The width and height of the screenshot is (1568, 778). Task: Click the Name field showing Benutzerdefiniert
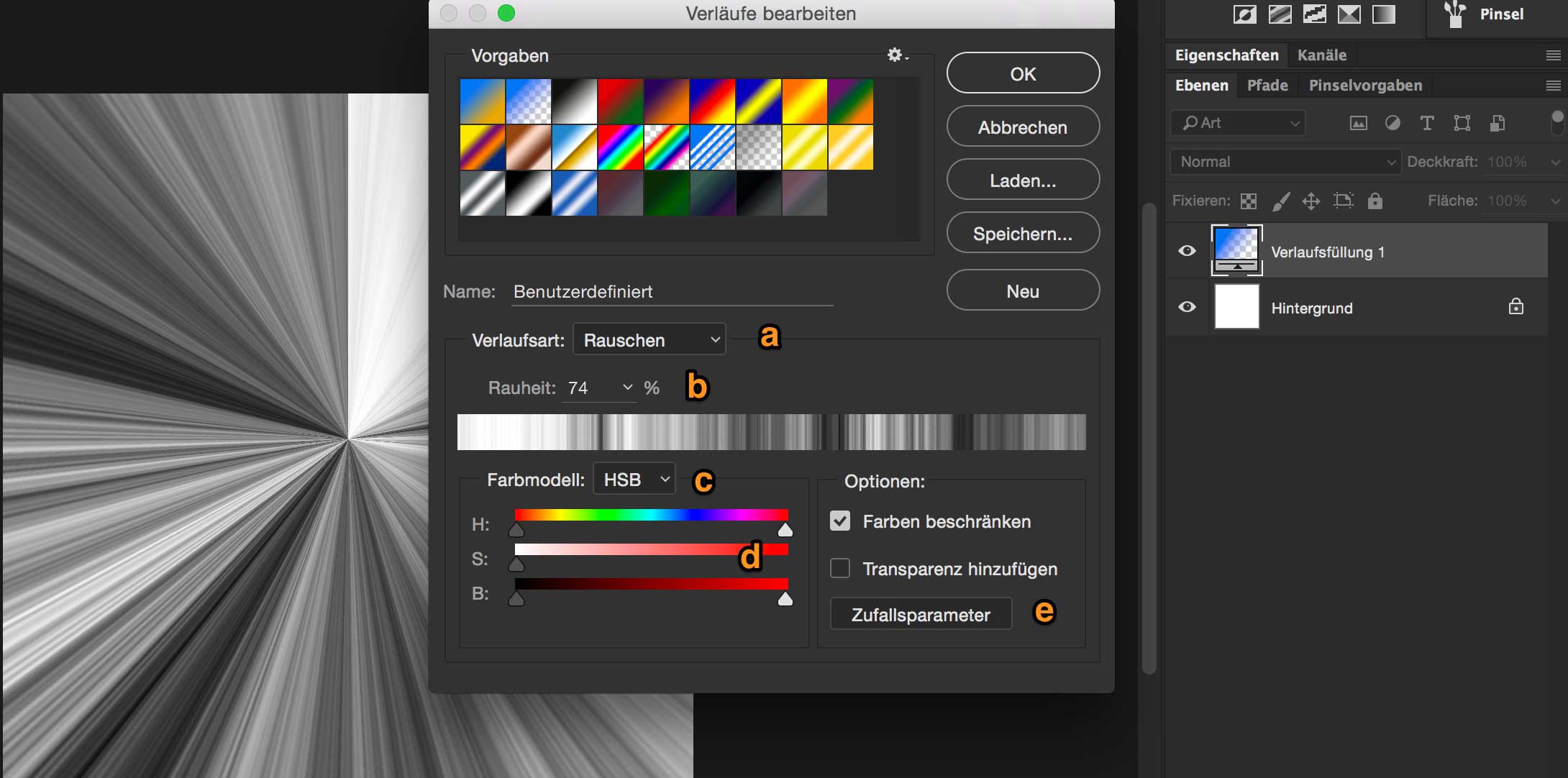coord(671,292)
